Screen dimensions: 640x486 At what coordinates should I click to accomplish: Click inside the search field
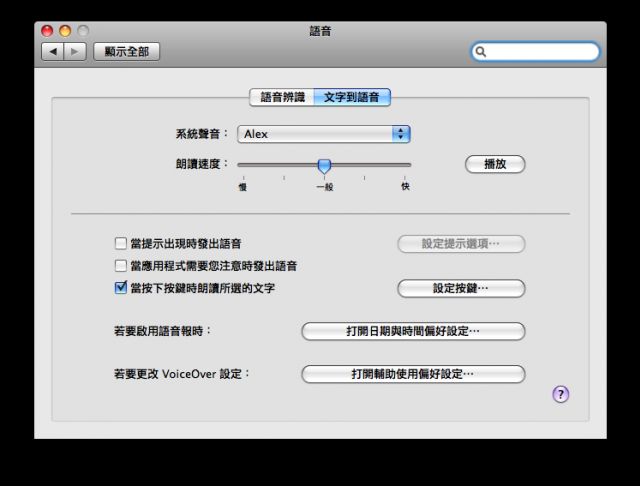coord(535,52)
